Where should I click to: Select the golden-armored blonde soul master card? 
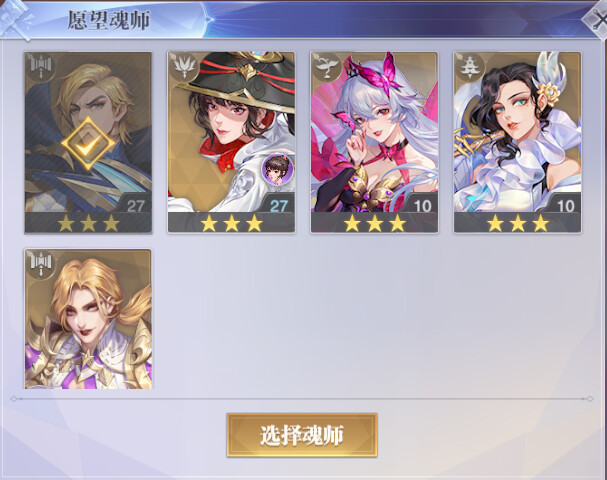pos(88,319)
